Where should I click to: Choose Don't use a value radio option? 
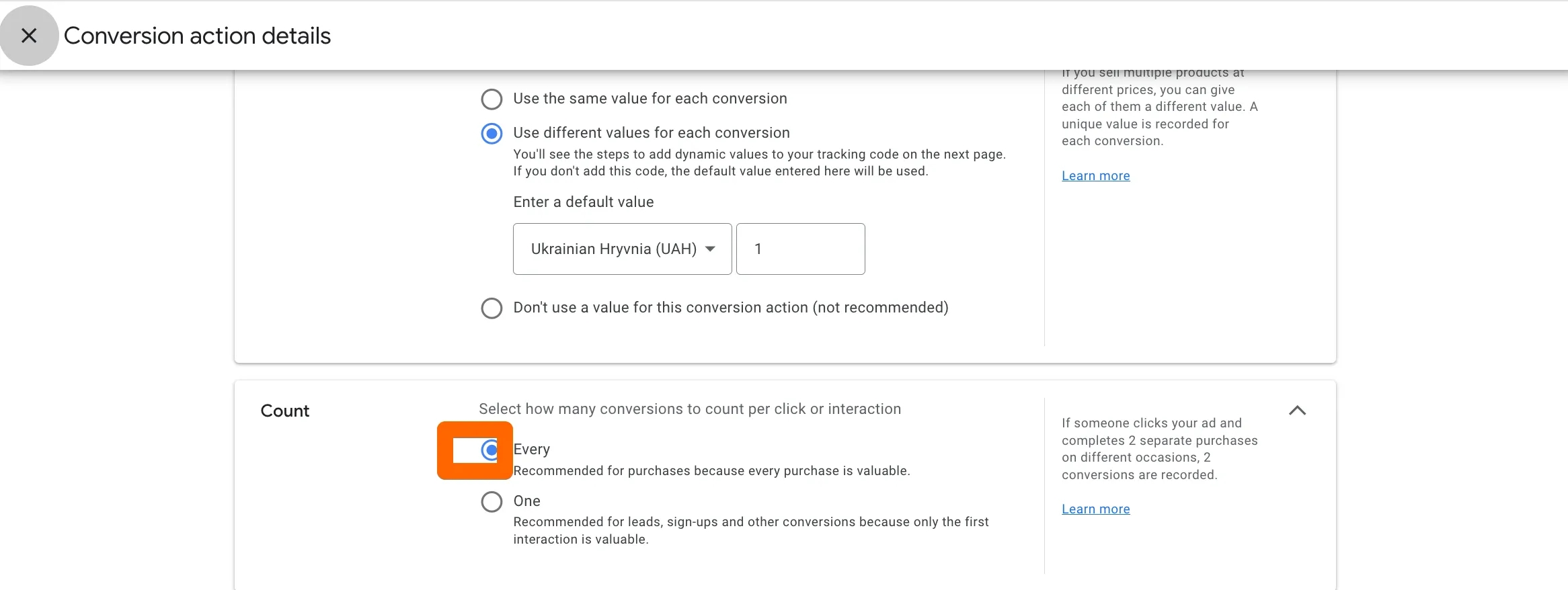point(492,308)
